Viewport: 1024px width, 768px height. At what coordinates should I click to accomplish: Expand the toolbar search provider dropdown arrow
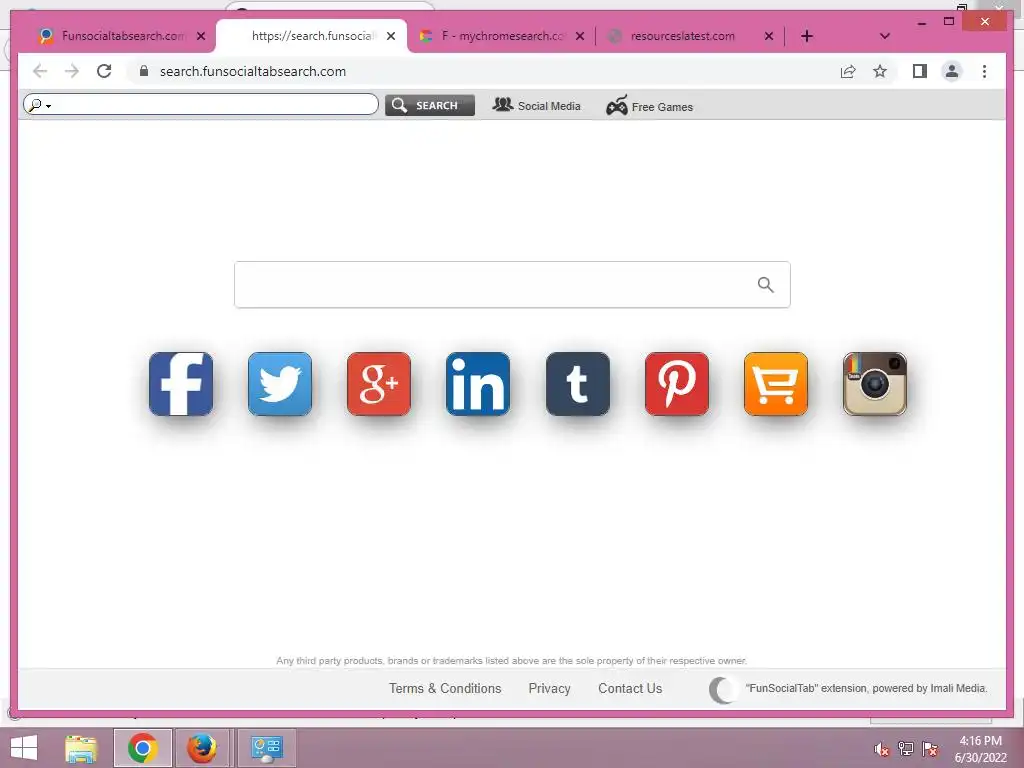pos(49,106)
